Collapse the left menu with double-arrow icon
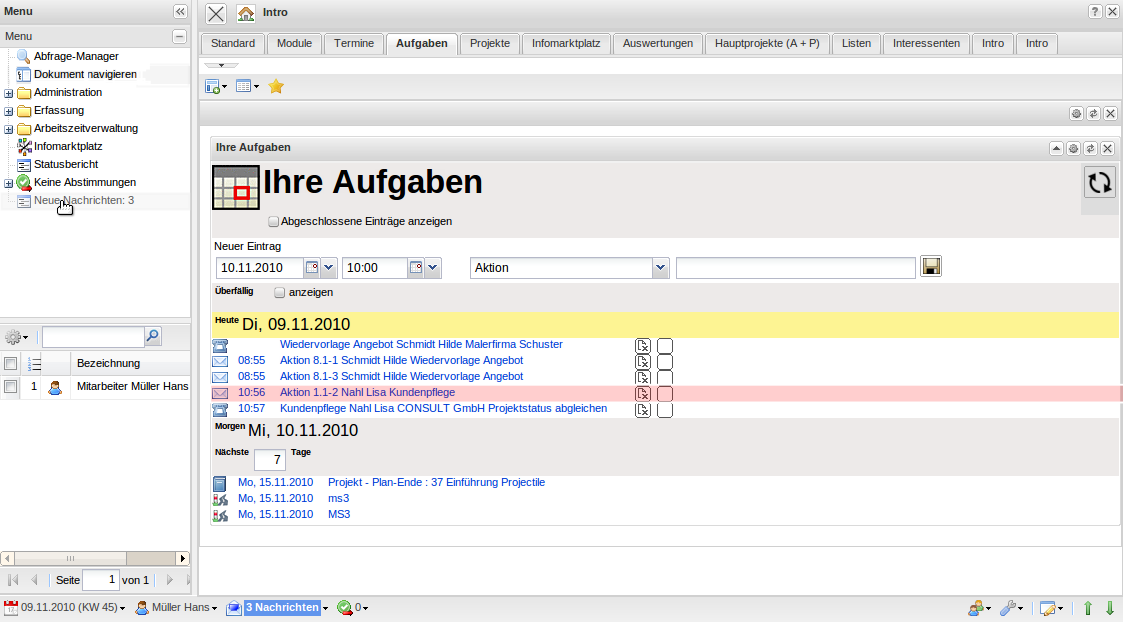This screenshot has height=622, width=1123. coord(180,12)
